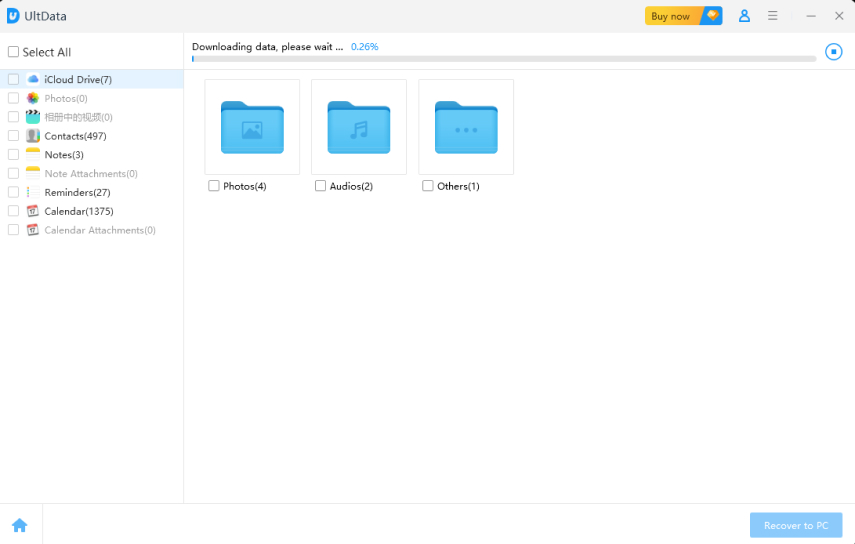Open the Others folder thumbnail
This screenshot has height=544, width=855.
(466, 127)
